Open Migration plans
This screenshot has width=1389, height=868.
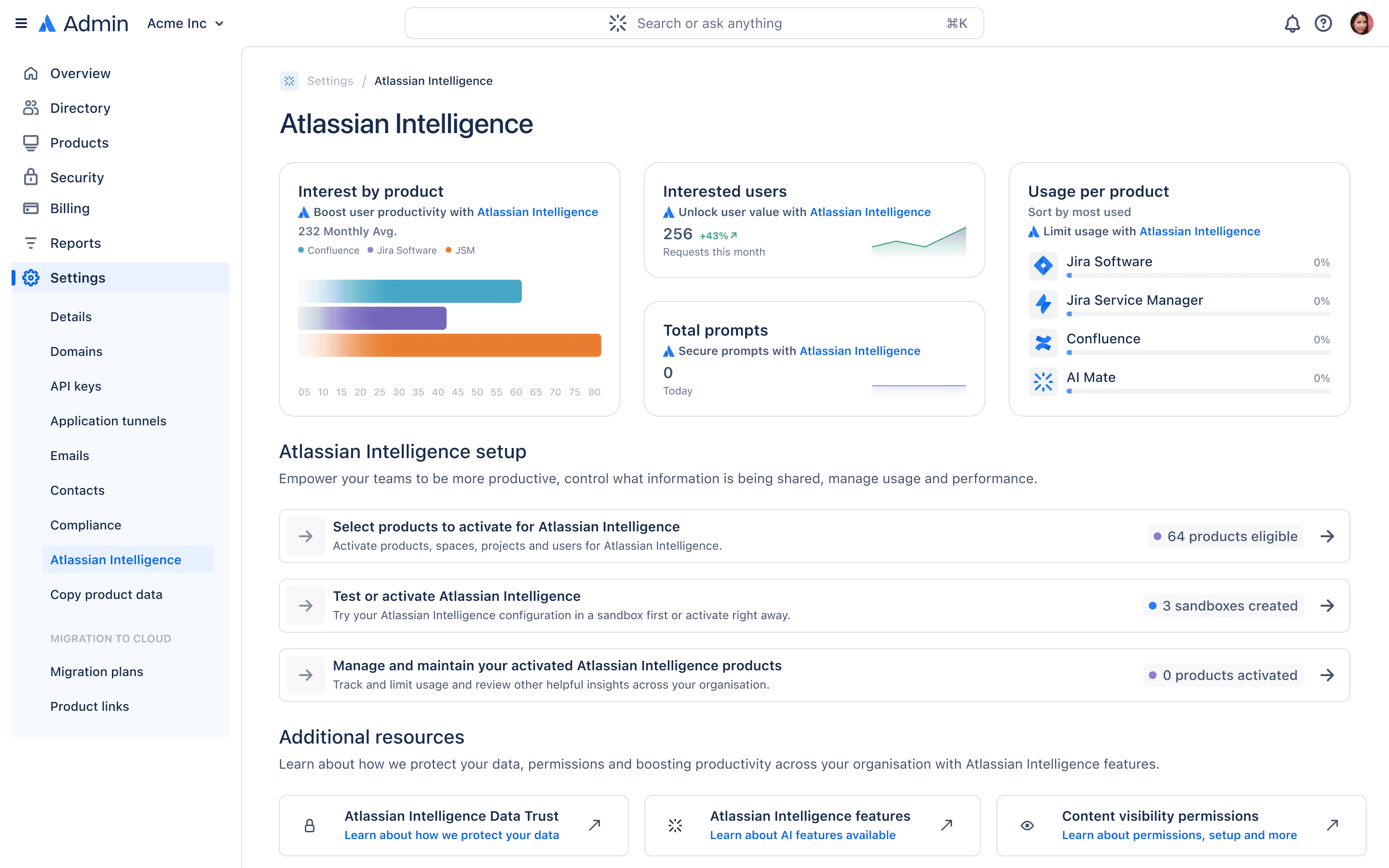[96, 672]
